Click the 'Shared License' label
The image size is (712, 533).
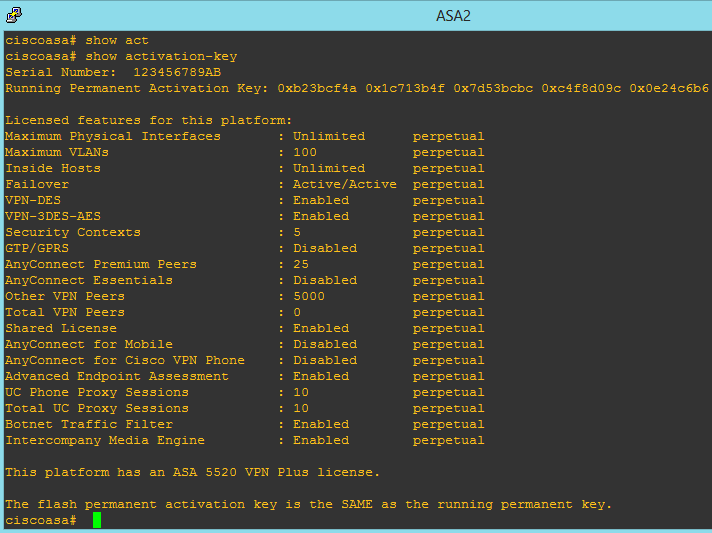tap(61, 328)
